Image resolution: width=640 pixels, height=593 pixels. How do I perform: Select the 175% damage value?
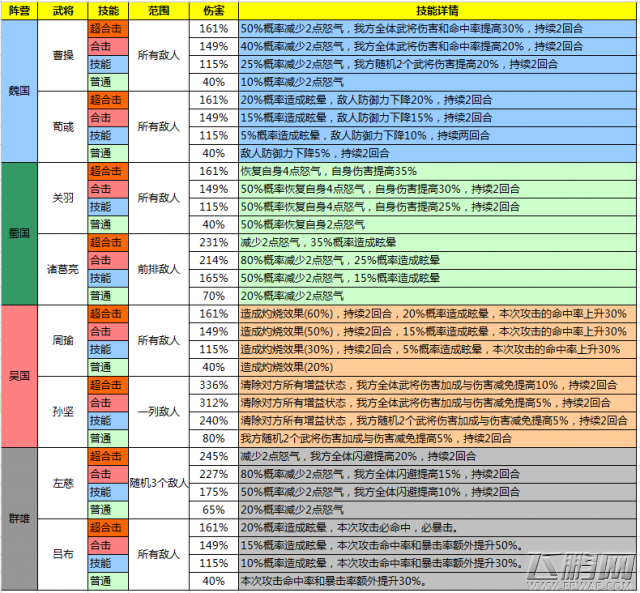pyautogui.click(x=214, y=492)
